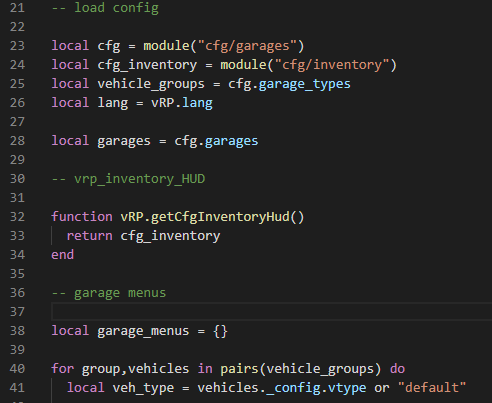This screenshot has width=492, height=403.
Task: Click line number 27 in the gutter
Action: [17, 122]
